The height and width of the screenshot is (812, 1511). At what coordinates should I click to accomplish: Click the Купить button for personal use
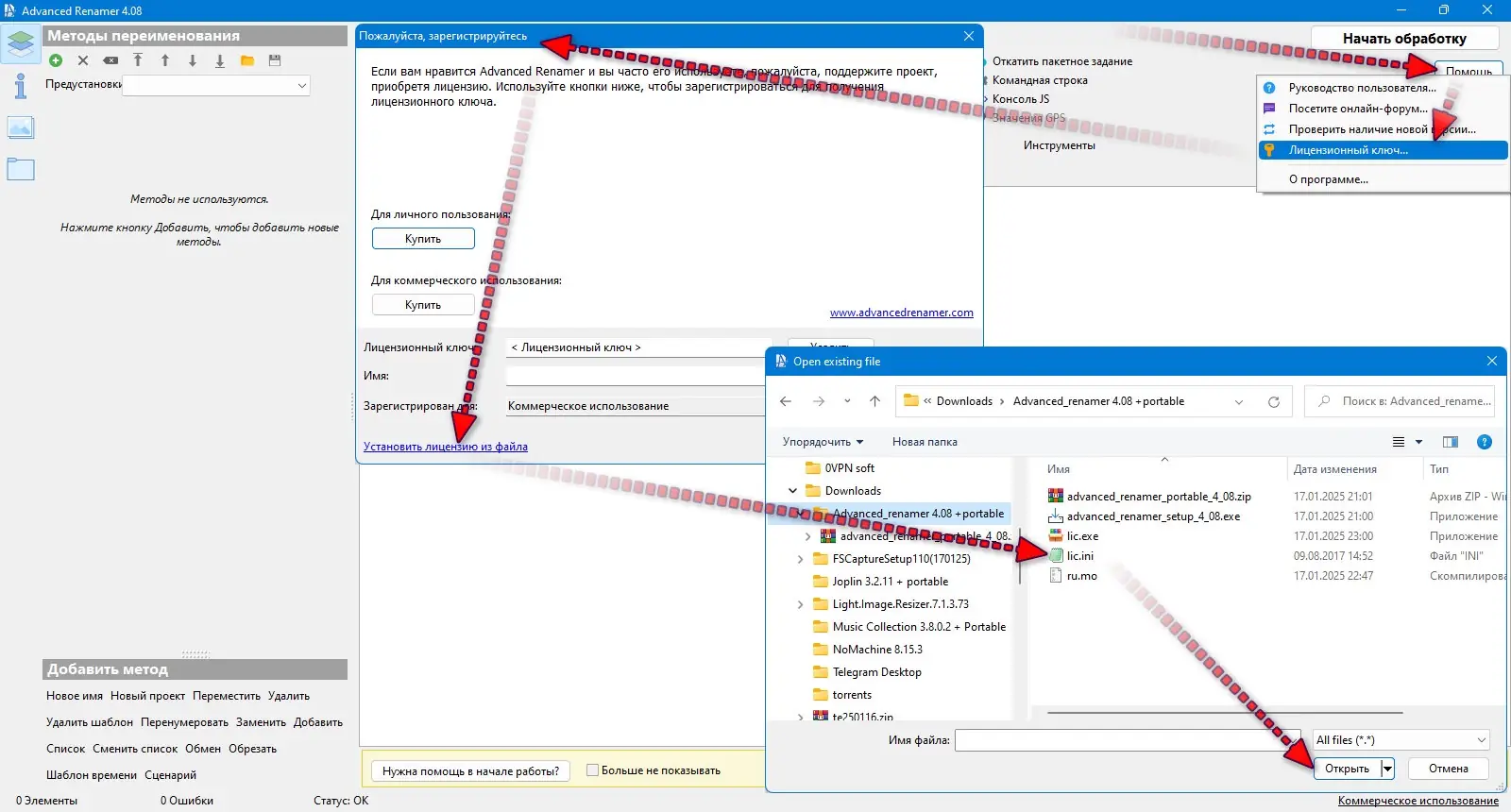(423, 239)
